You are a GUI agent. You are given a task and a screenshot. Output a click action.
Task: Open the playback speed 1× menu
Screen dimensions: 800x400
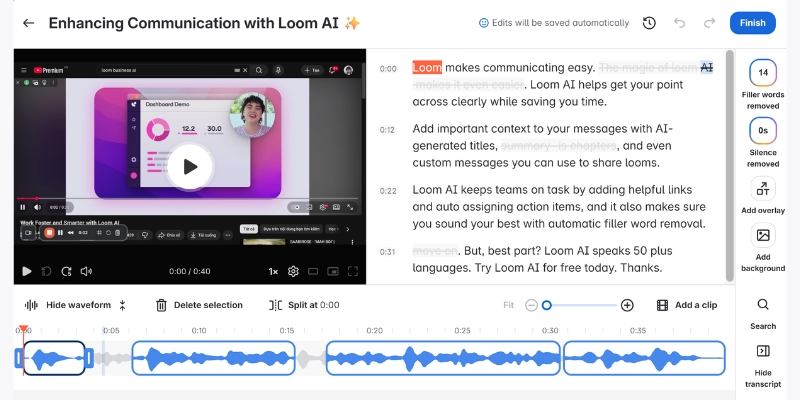coord(273,271)
